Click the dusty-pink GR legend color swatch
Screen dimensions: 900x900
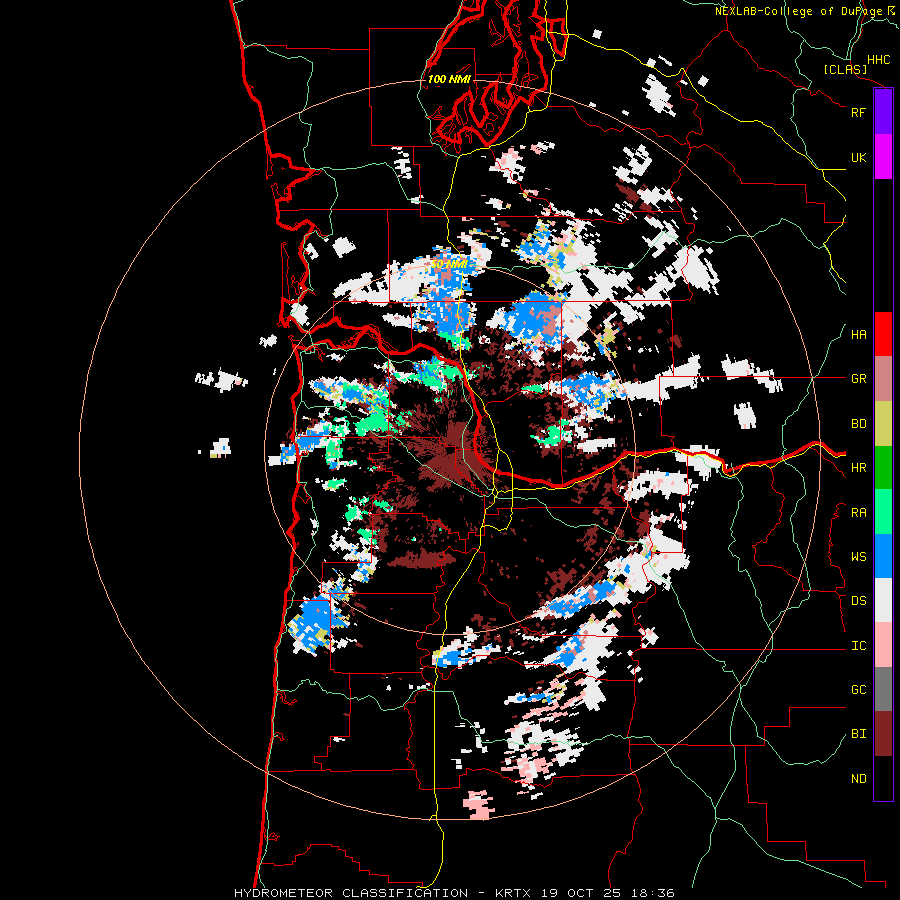[883, 379]
